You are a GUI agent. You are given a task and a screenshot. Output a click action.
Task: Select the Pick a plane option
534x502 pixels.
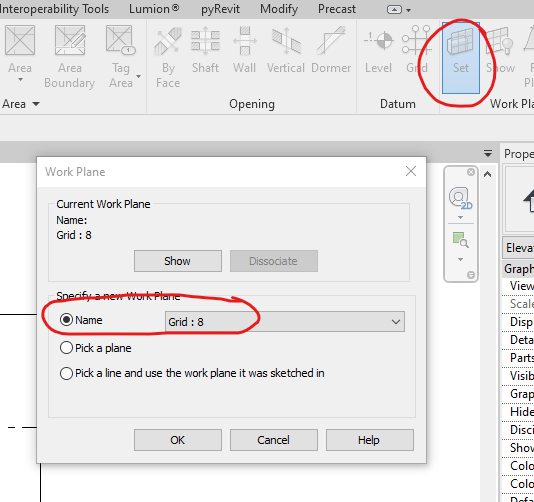[x=66, y=348]
